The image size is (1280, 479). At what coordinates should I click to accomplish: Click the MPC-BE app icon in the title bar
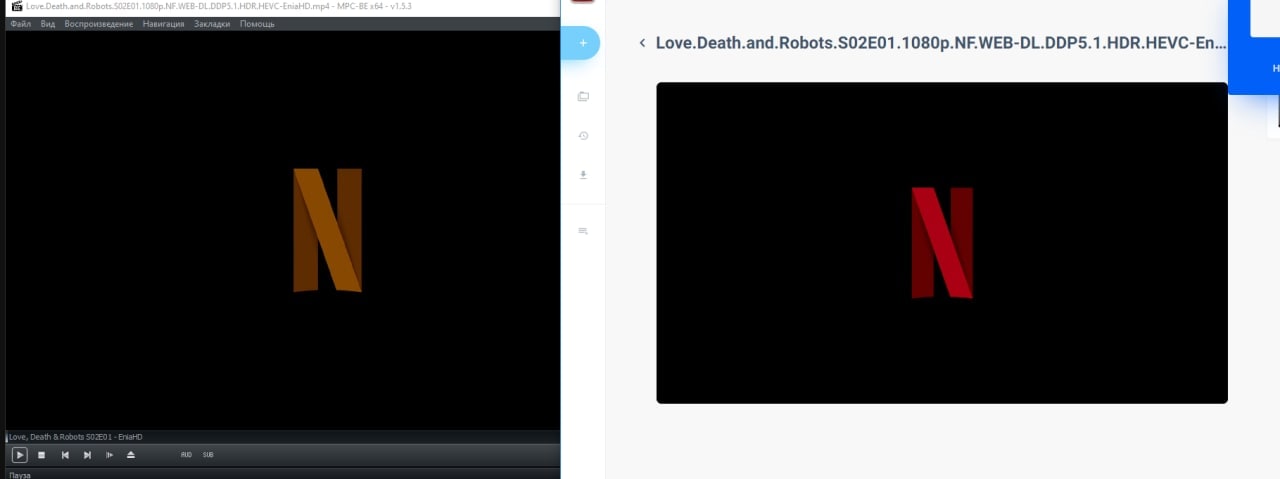(x=17, y=6)
